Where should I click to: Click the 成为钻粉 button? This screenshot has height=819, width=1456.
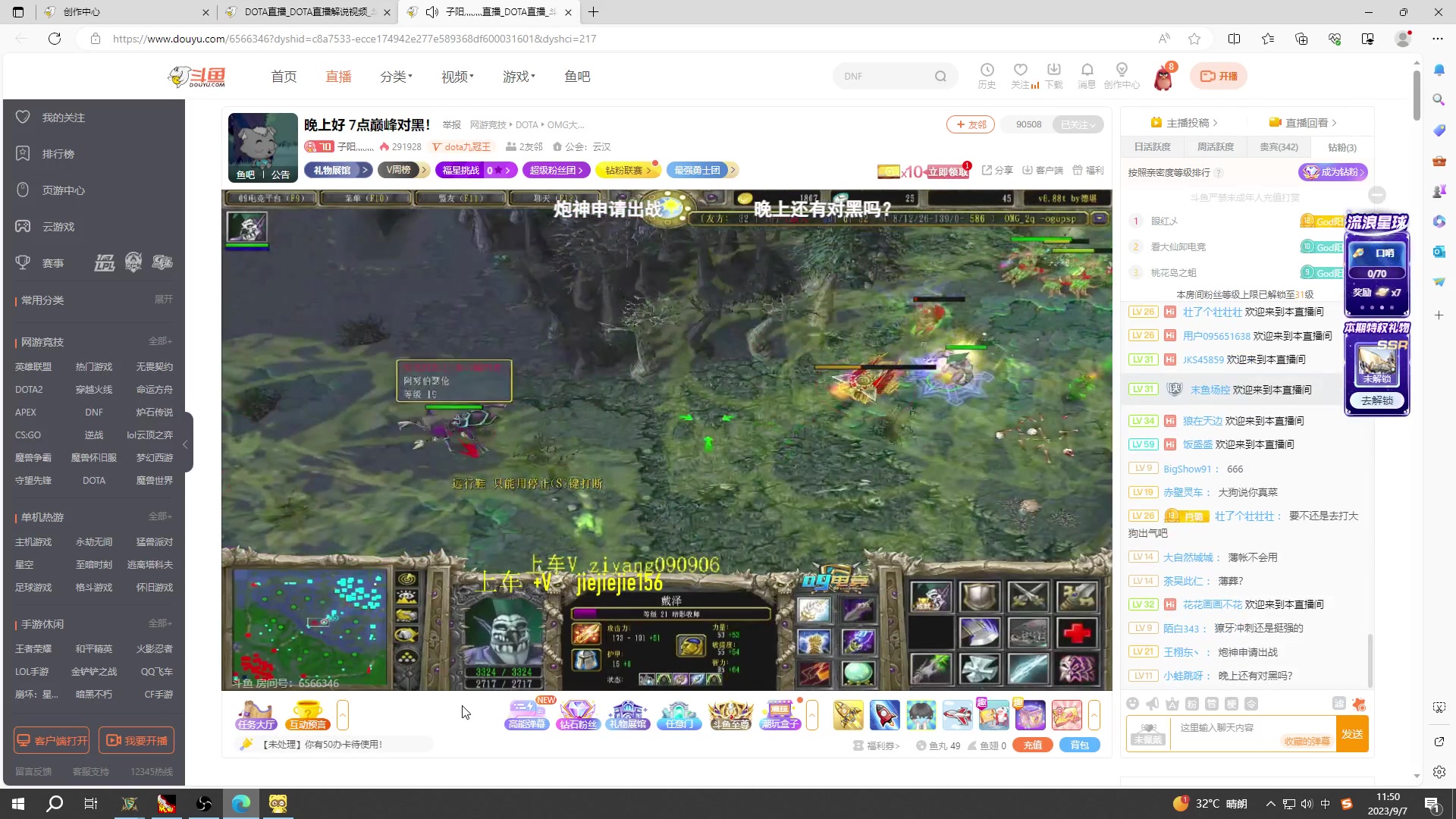pyautogui.click(x=1333, y=172)
